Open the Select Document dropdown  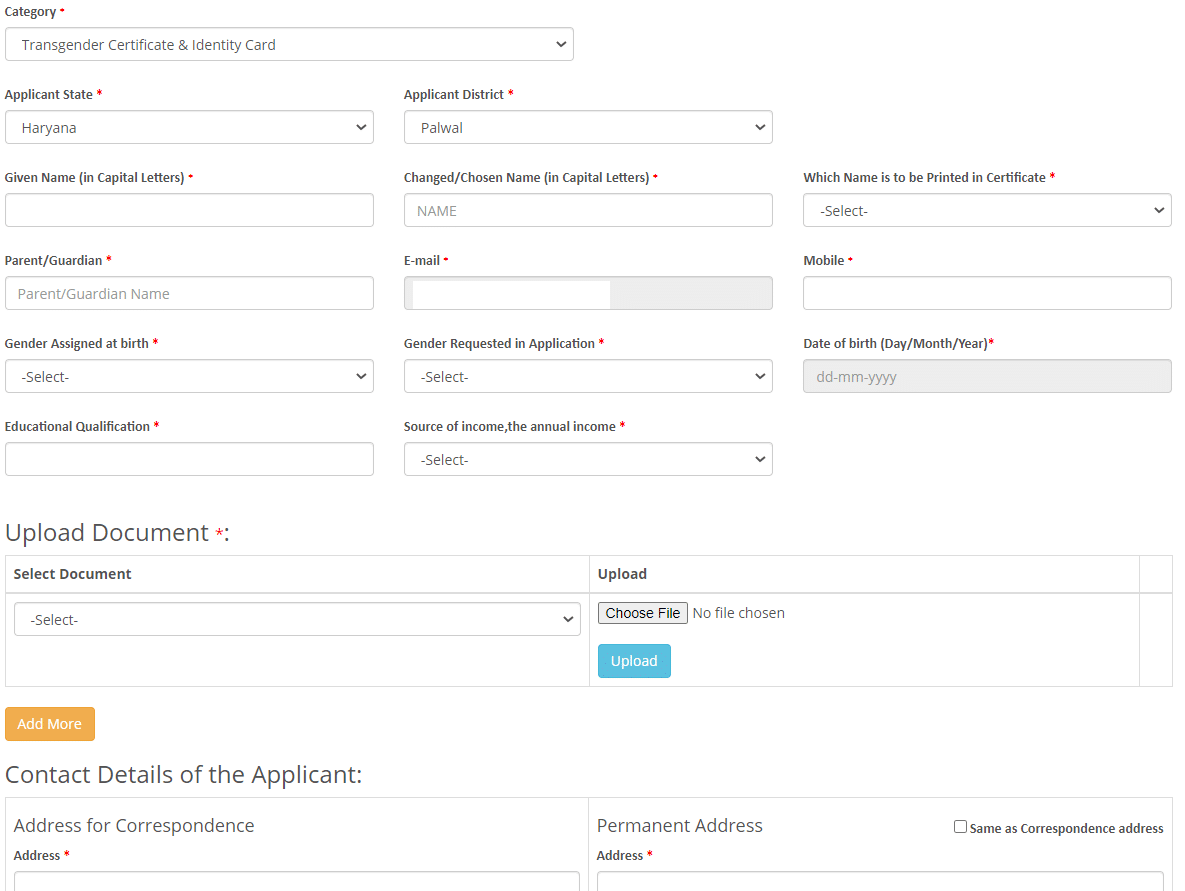[297, 620]
